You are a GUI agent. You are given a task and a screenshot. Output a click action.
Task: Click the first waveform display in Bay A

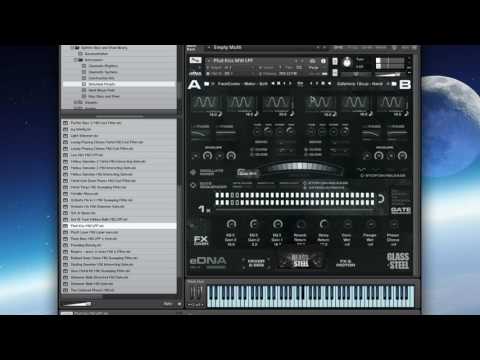click(207, 103)
